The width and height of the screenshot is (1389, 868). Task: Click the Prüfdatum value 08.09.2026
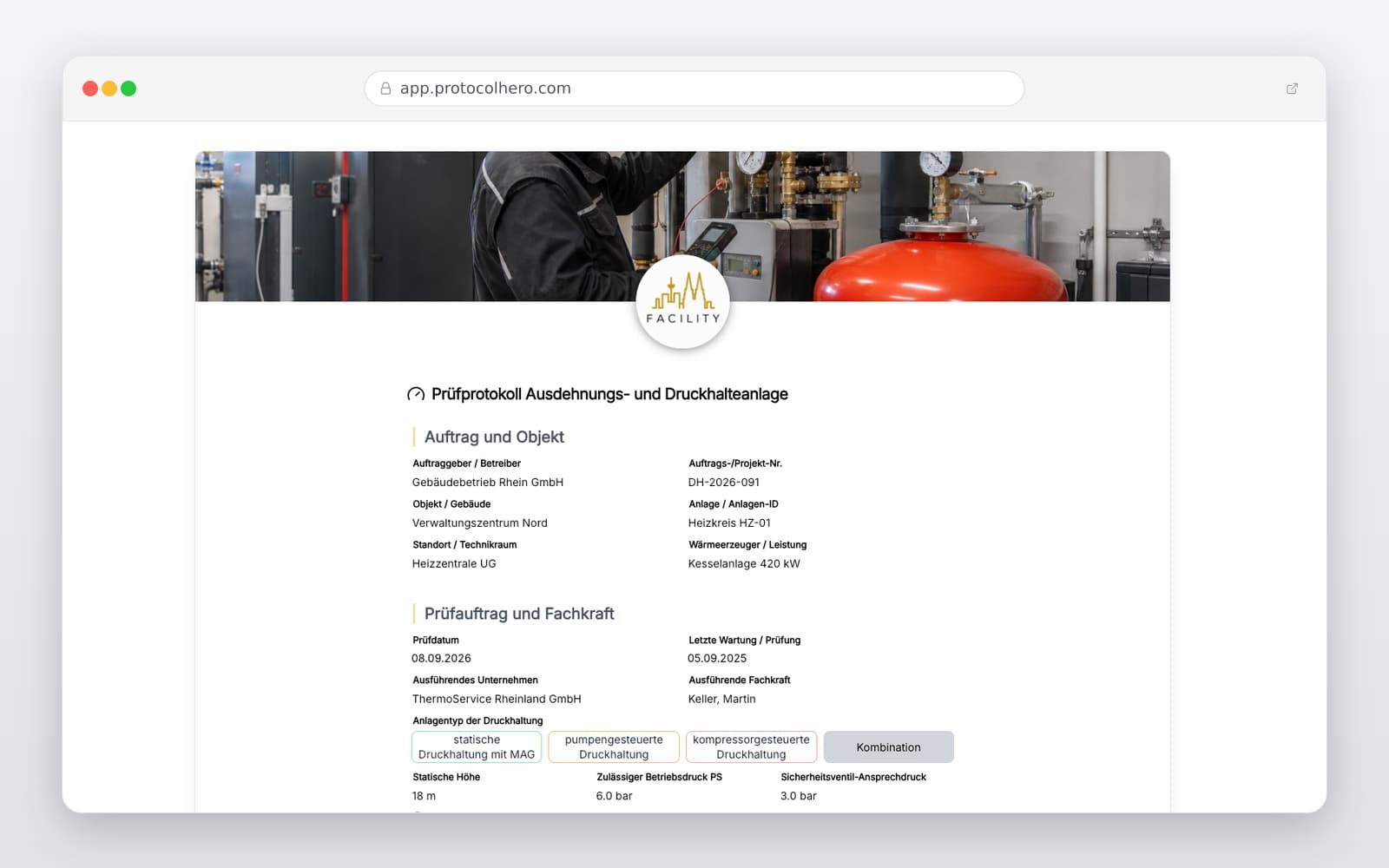tap(441, 659)
